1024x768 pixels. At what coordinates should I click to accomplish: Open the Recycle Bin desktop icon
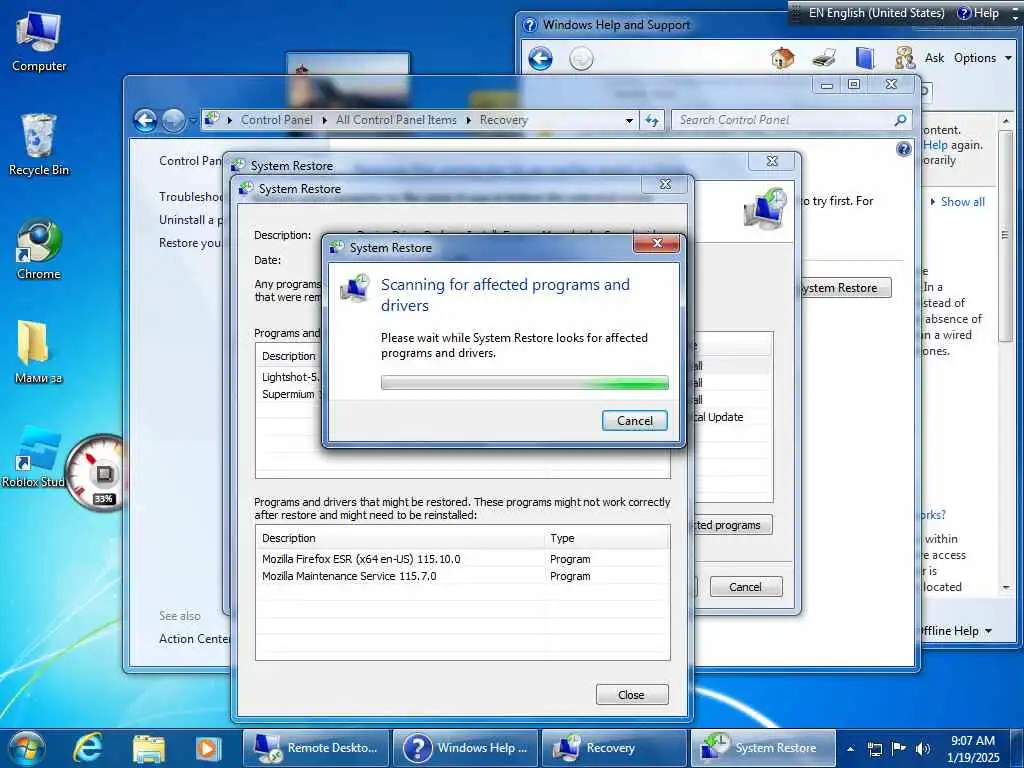point(39,145)
